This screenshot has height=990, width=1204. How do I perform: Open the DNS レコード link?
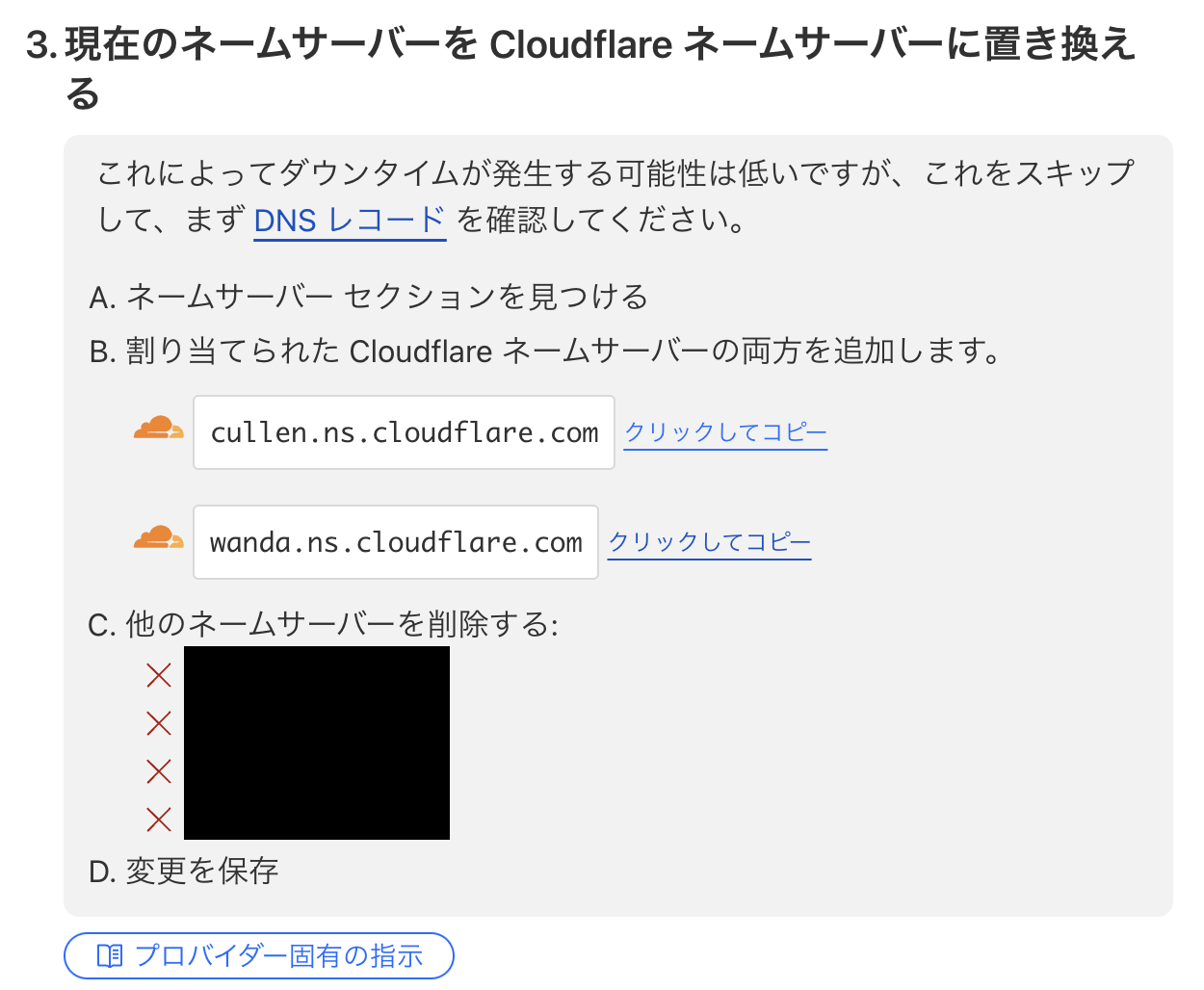[x=349, y=220]
